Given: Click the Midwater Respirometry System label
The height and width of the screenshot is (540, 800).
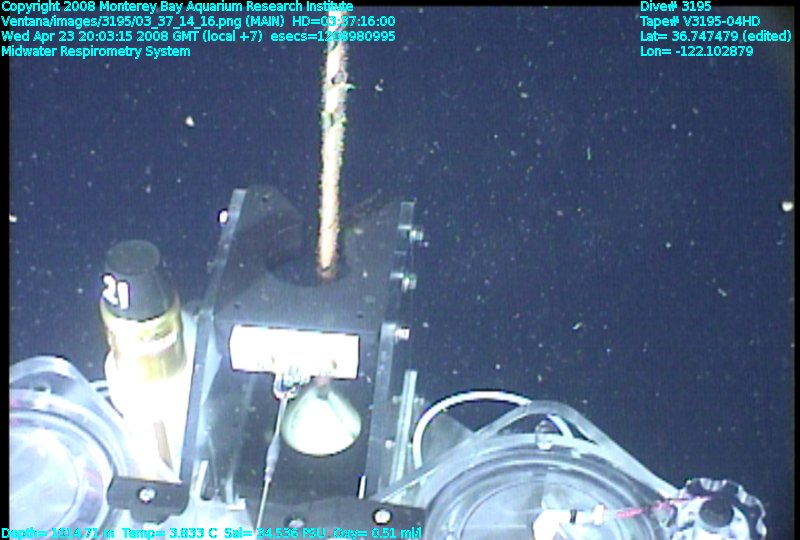Looking at the screenshot, I should pos(96,51).
